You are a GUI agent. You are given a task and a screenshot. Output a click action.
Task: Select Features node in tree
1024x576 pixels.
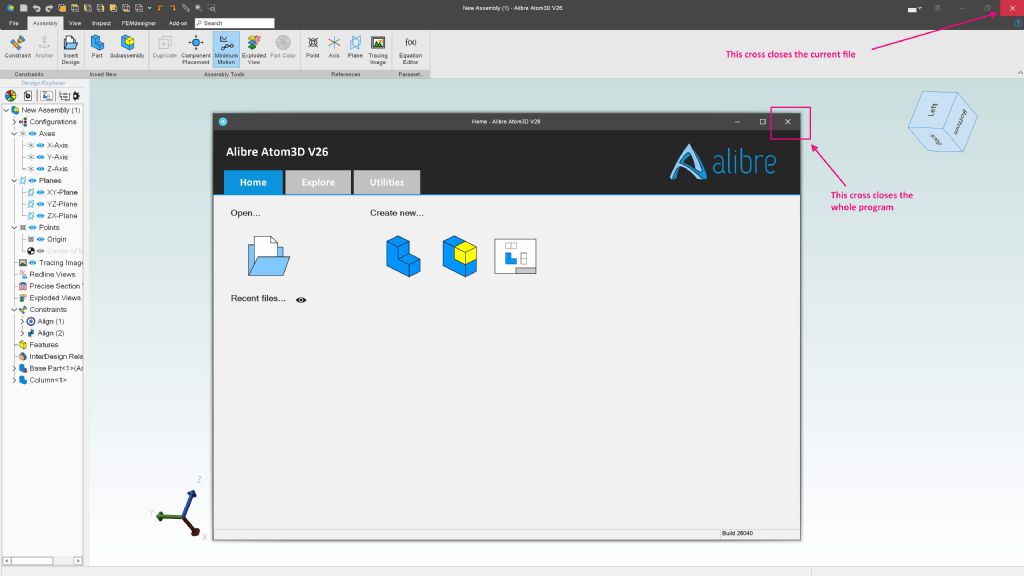coord(43,345)
